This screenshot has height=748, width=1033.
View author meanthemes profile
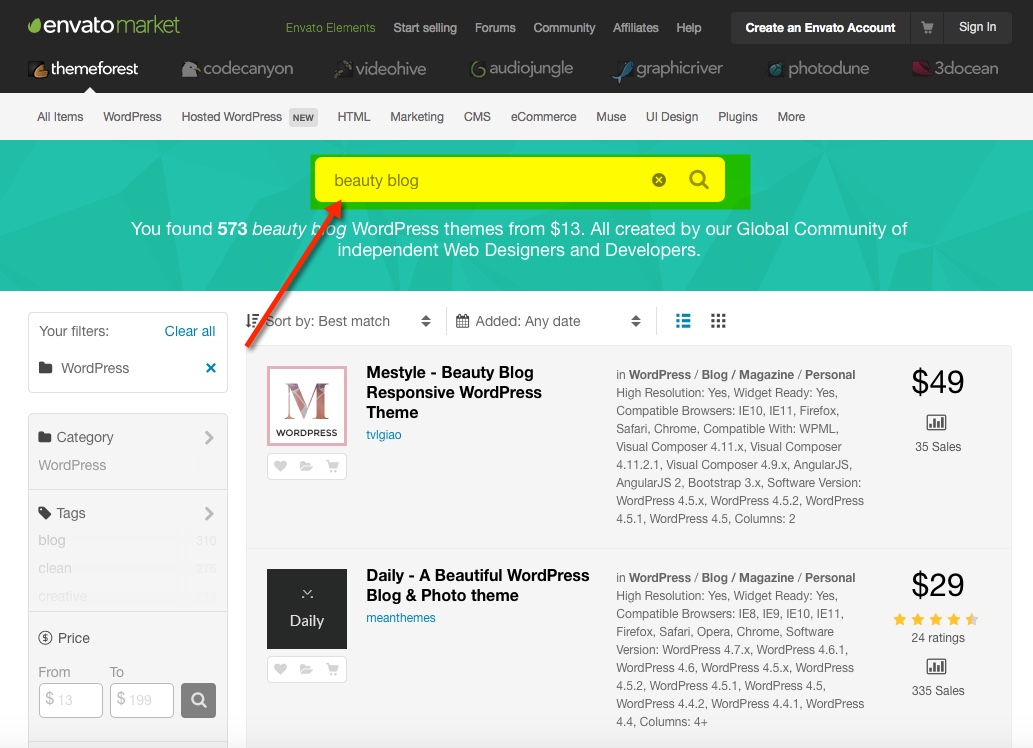tap(401, 618)
